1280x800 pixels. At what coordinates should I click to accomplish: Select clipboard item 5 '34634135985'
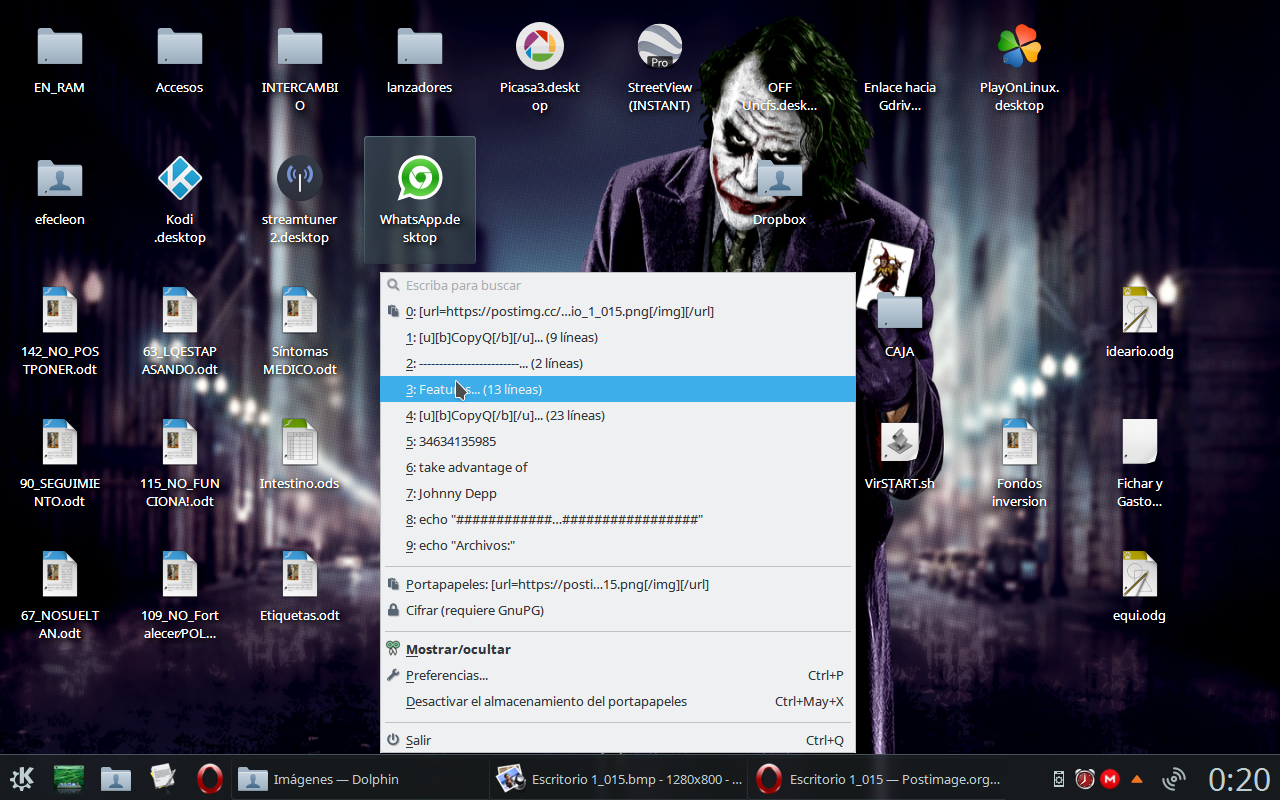618,441
